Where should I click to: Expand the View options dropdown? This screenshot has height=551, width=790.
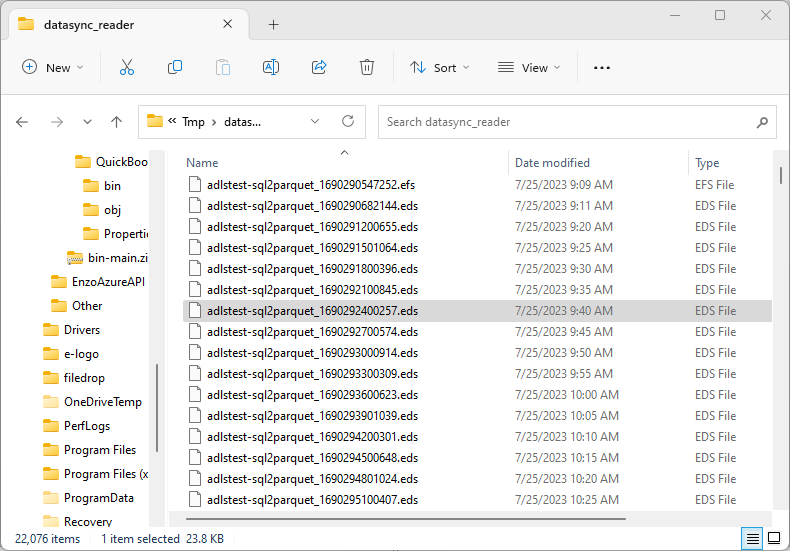[x=529, y=67]
